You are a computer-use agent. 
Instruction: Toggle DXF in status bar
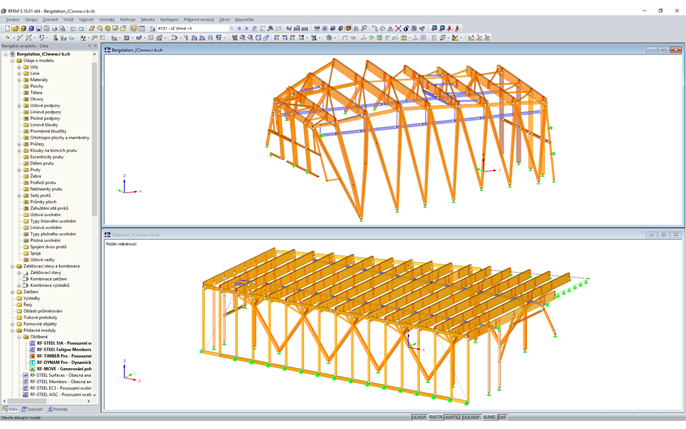502,417
